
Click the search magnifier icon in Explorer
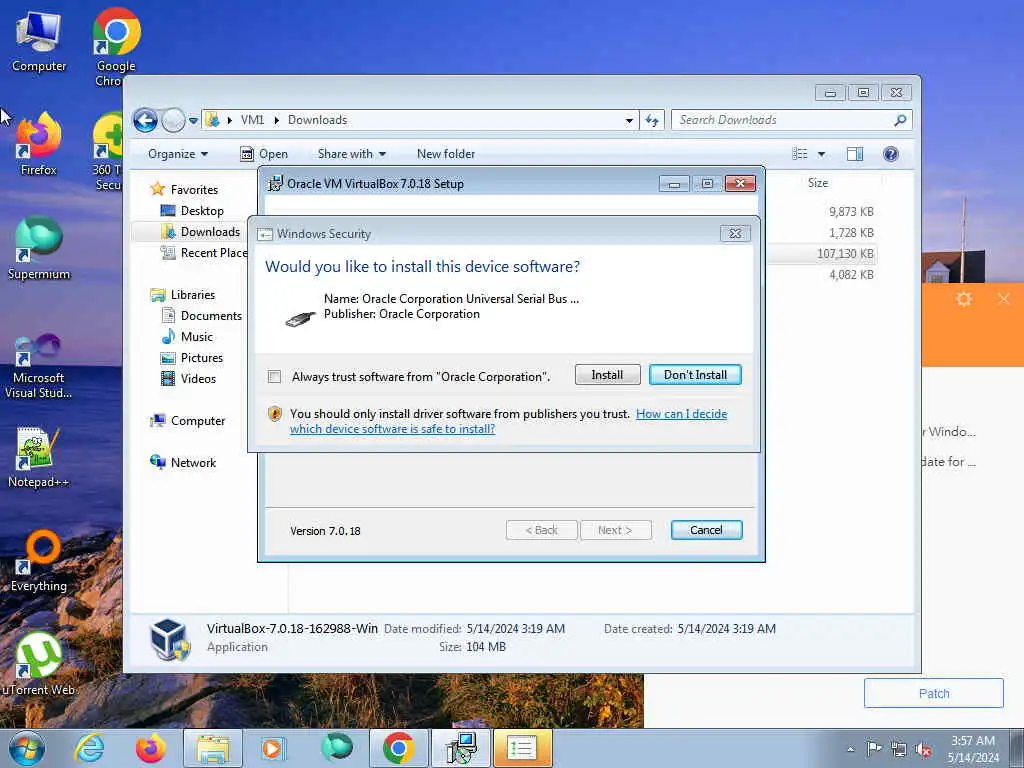click(901, 120)
